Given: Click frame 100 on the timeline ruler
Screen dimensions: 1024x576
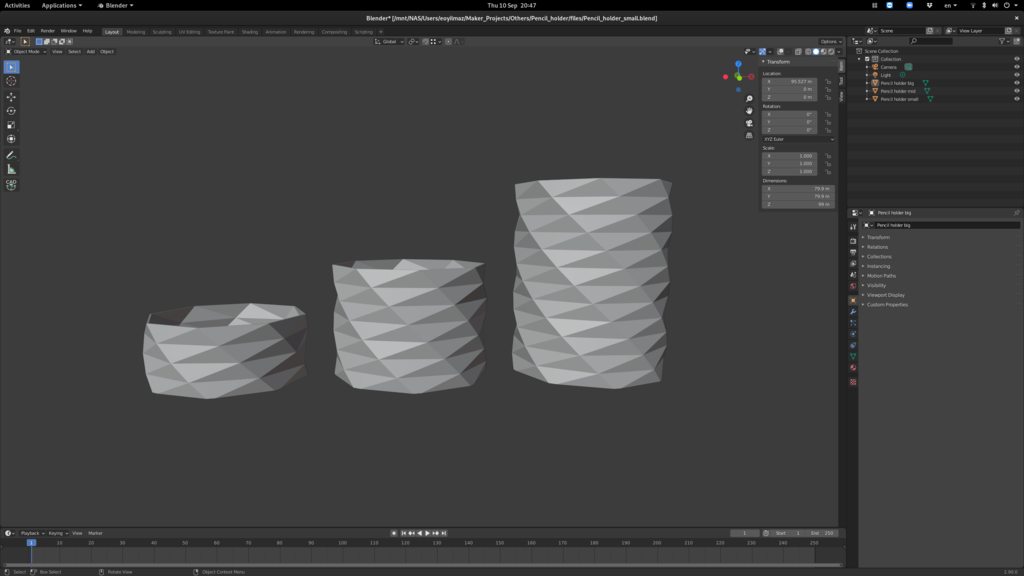Looking at the screenshot, I should pos(342,543).
